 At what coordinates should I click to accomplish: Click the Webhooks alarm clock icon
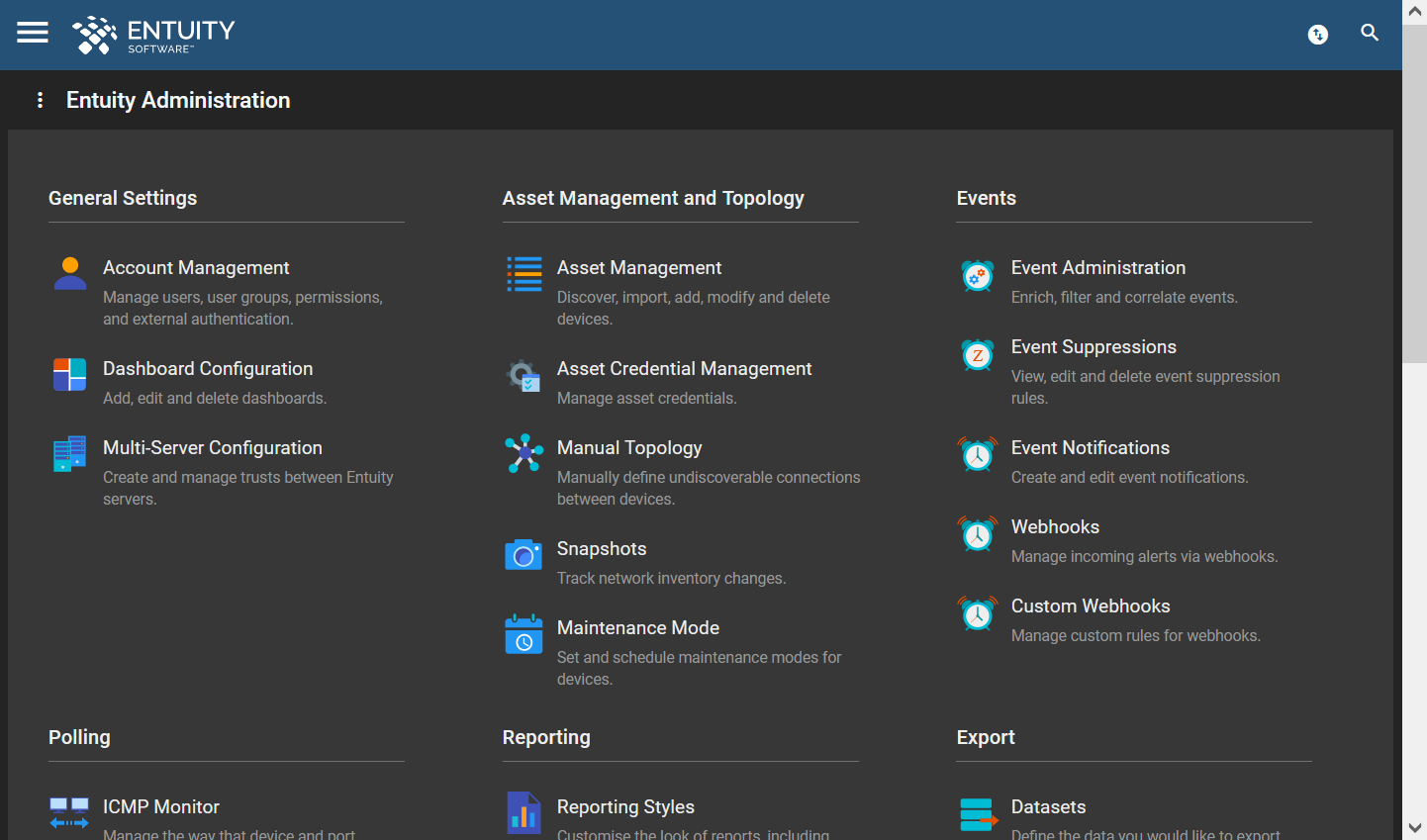978,533
